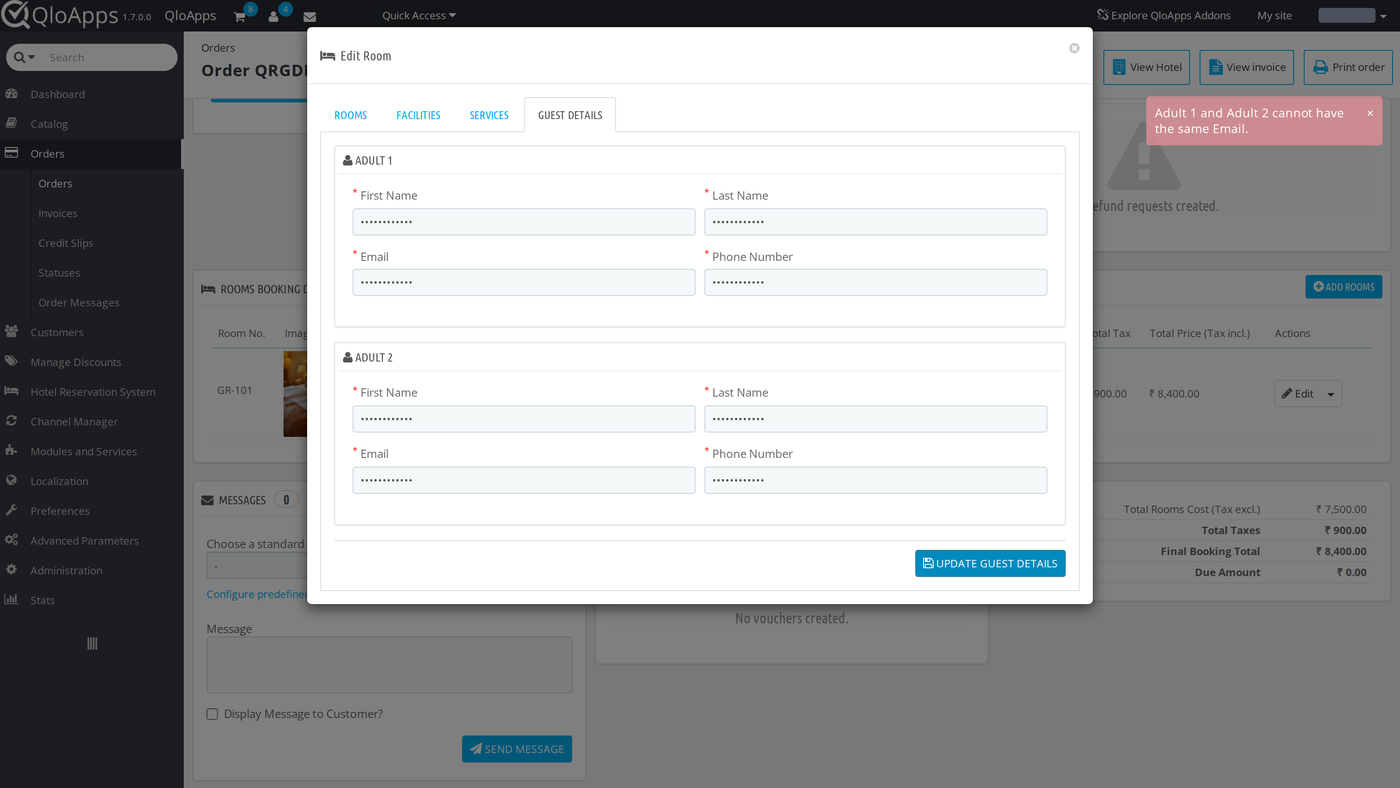Click the Advanced Parameters gears icon
1400x788 pixels.
click(x=12, y=540)
